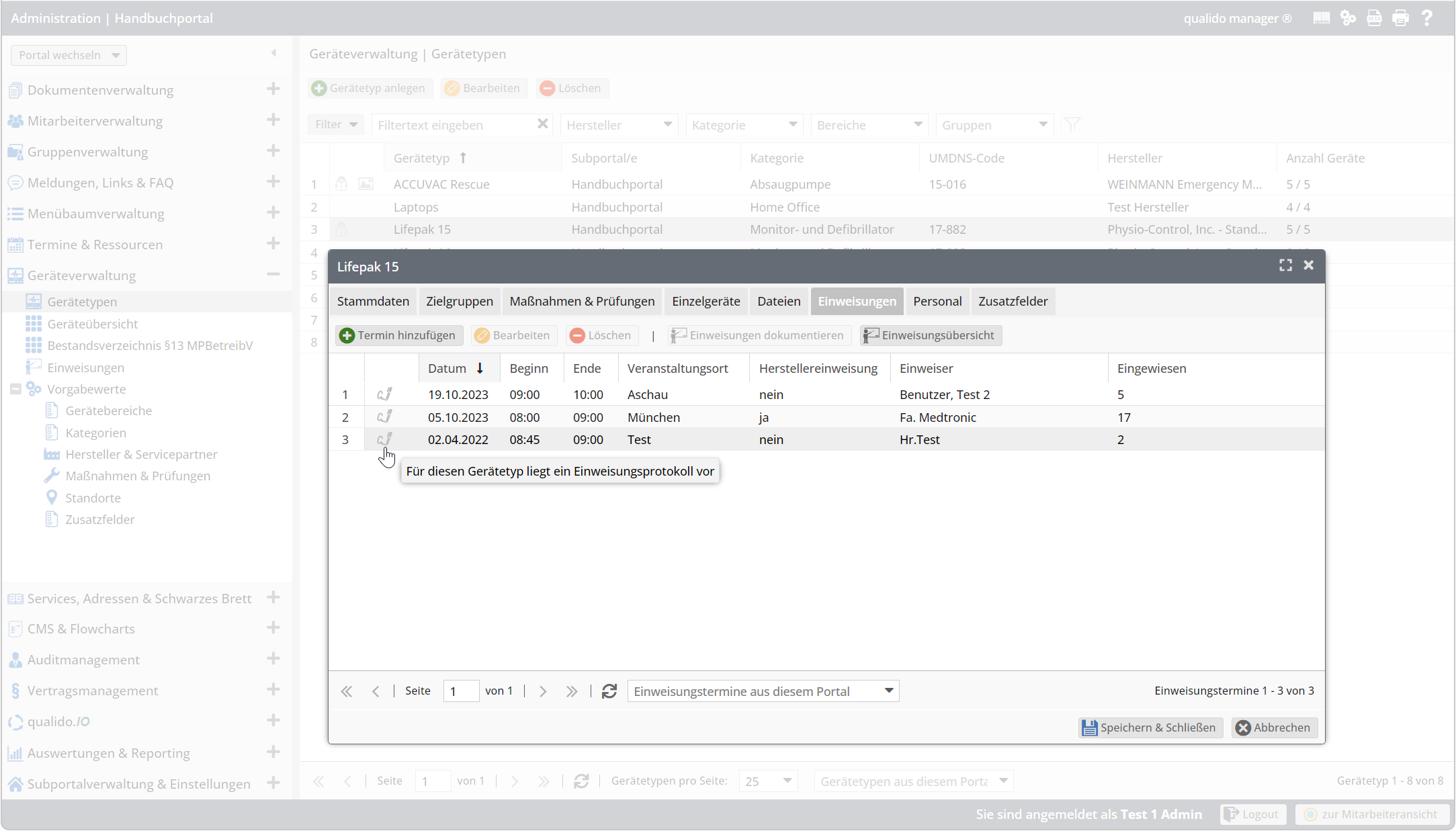1456x831 pixels.
Task: Collapse the left sidebar with arrow
Action: [273, 53]
